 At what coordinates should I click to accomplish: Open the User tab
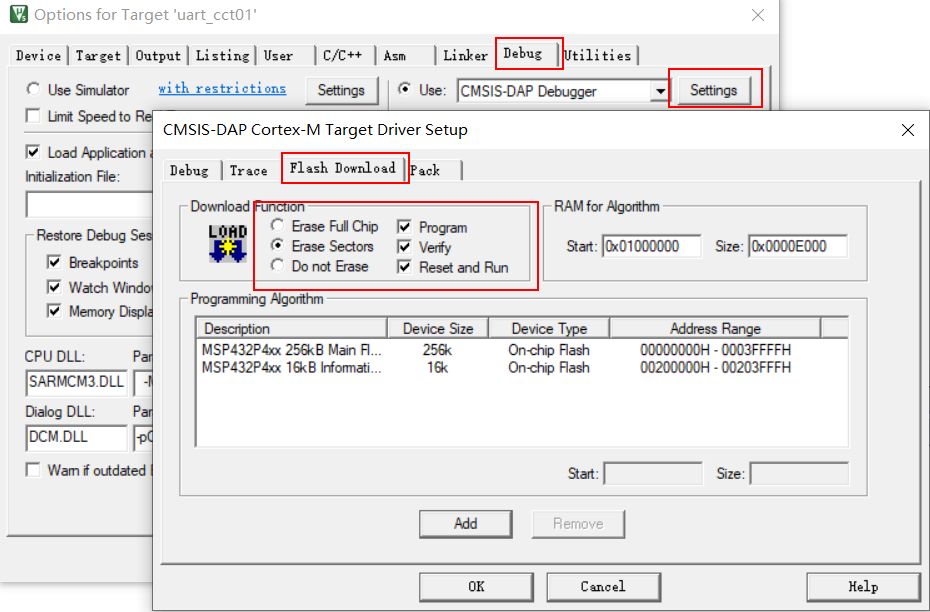(x=286, y=56)
